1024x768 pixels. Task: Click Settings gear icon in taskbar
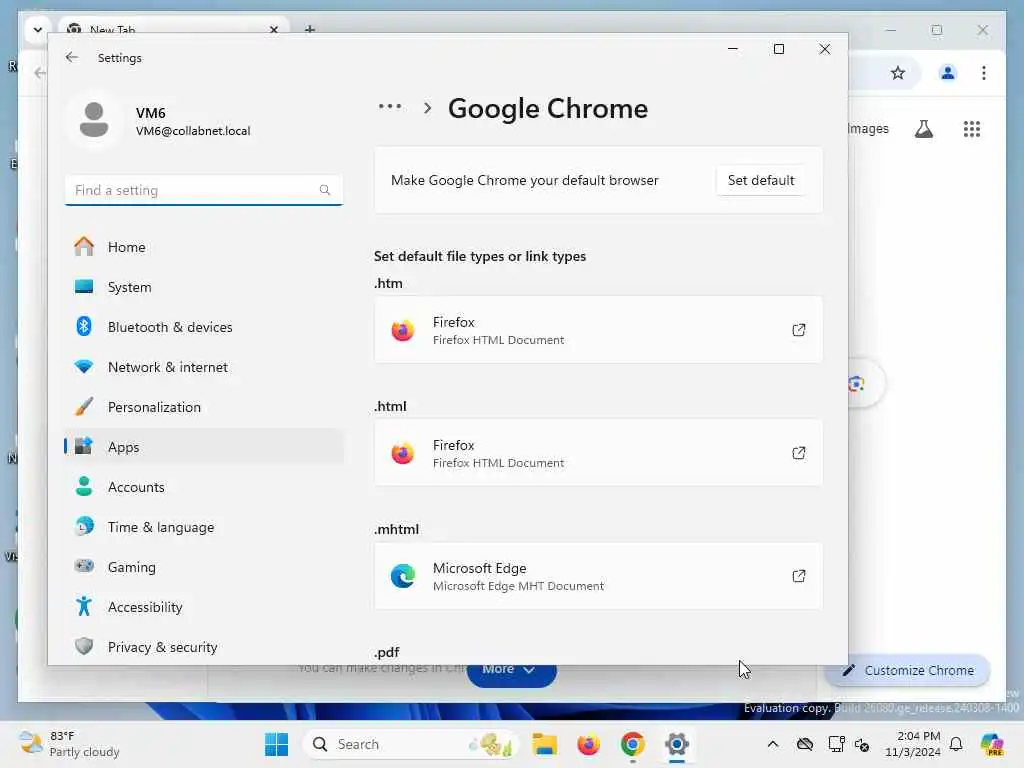click(677, 744)
